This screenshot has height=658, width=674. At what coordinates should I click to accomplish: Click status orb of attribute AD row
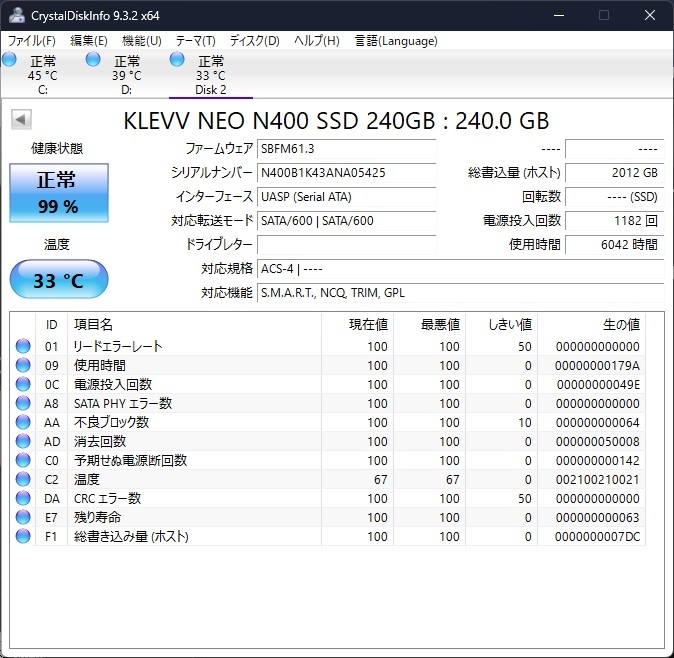tap(23, 441)
